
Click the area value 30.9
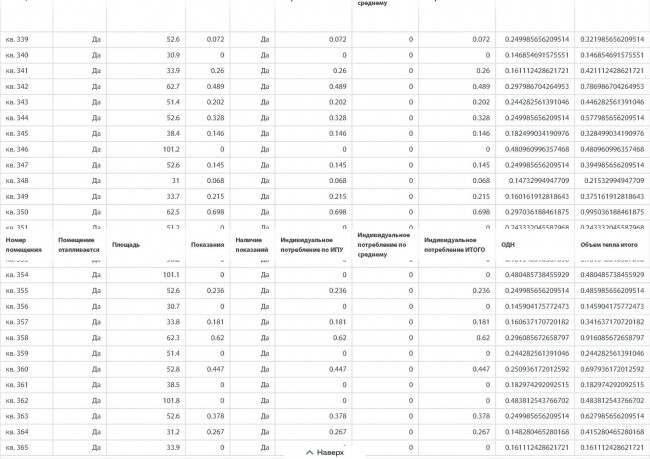[x=173, y=55]
